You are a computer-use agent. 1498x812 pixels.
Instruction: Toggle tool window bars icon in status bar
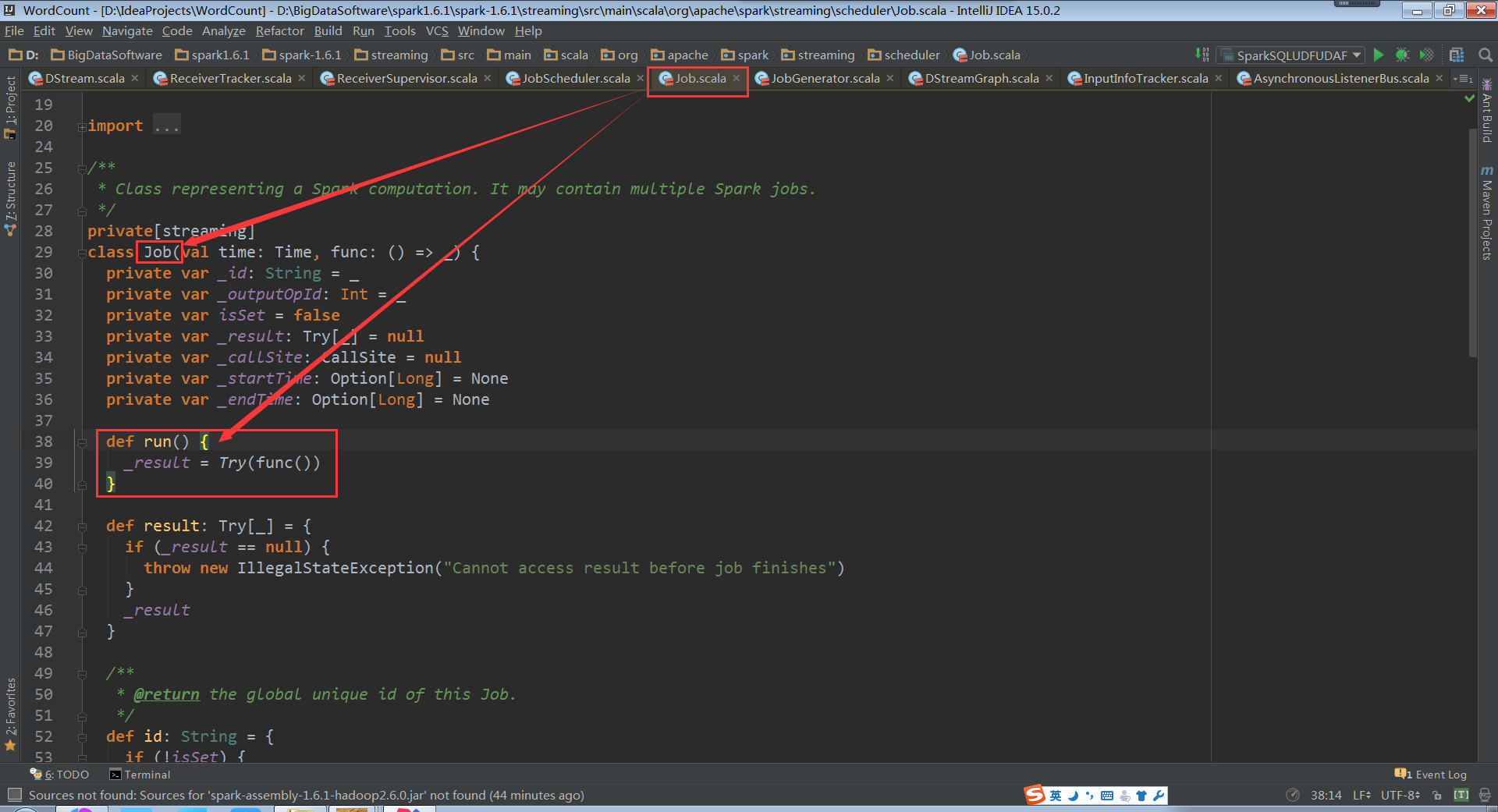point(14,795)
